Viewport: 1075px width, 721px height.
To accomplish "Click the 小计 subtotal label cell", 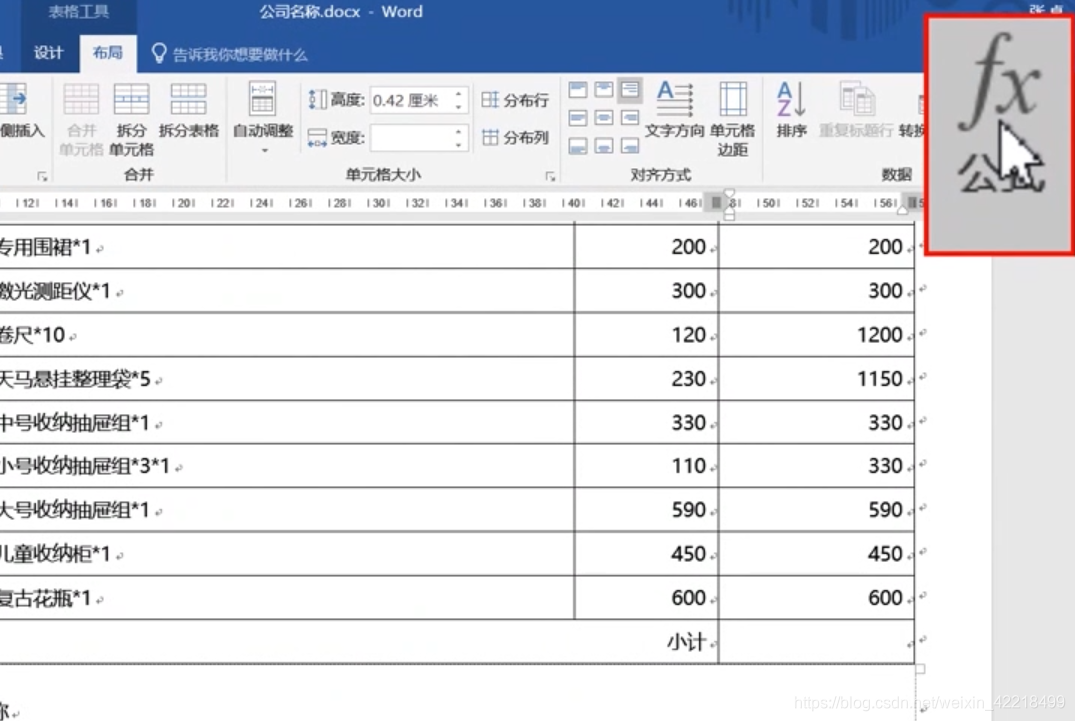I will tap(359, 641).
